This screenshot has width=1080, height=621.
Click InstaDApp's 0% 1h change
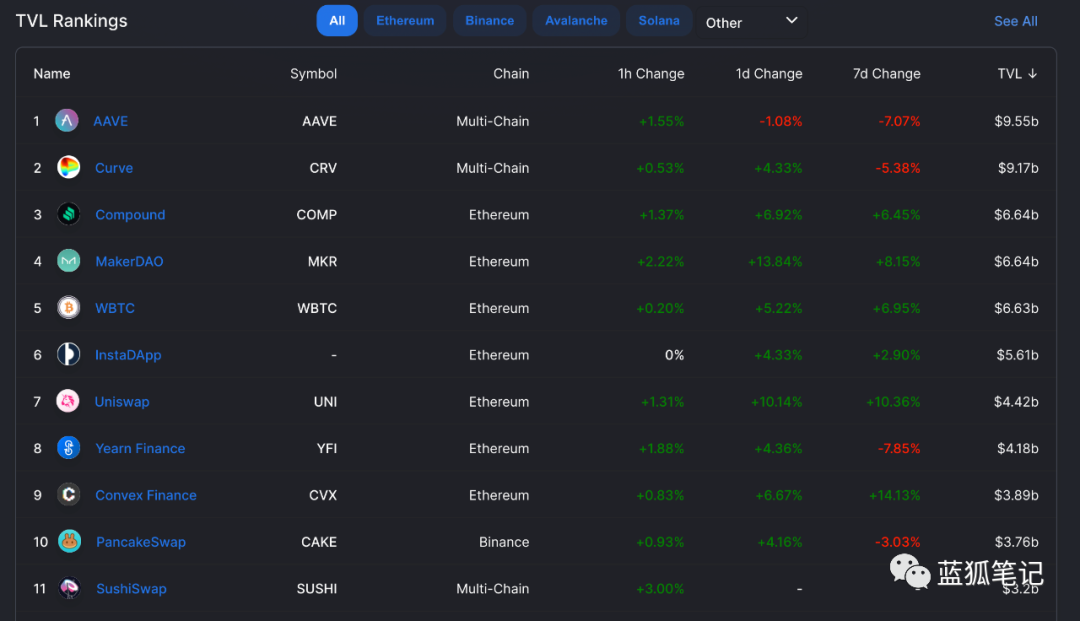(674, 355)
